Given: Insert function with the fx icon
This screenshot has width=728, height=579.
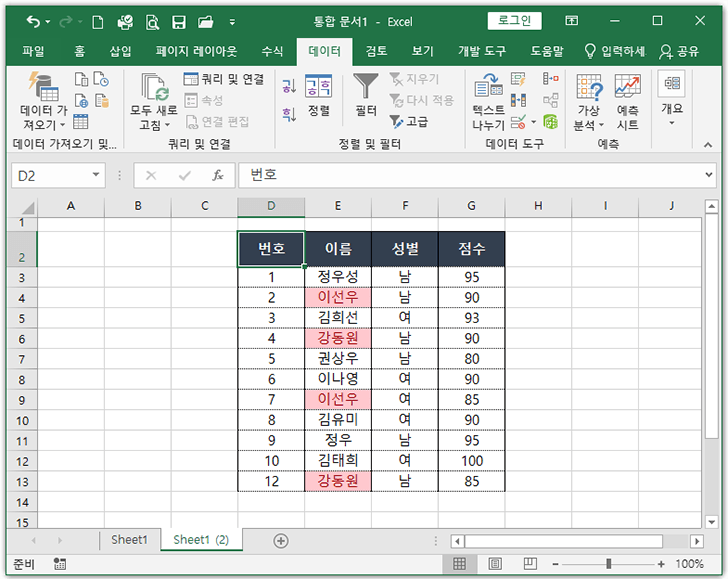Looking at the screenshot, I should tap(218, 176).
